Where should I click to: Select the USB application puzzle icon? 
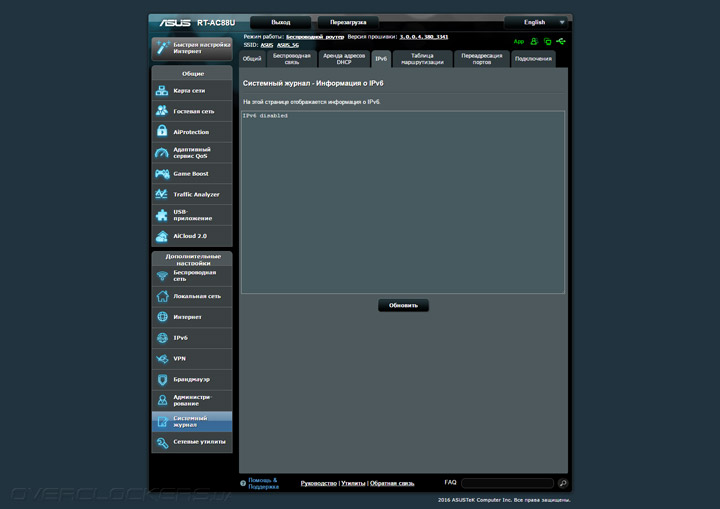click(162, 215)
